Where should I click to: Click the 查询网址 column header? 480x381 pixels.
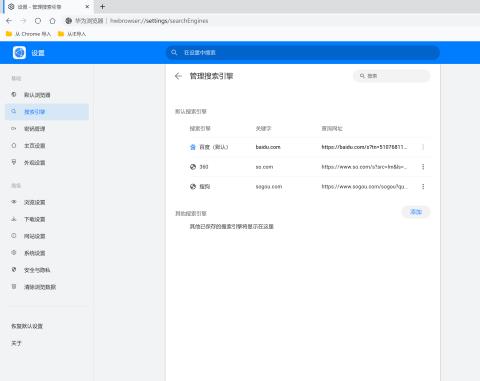point(332,128)
